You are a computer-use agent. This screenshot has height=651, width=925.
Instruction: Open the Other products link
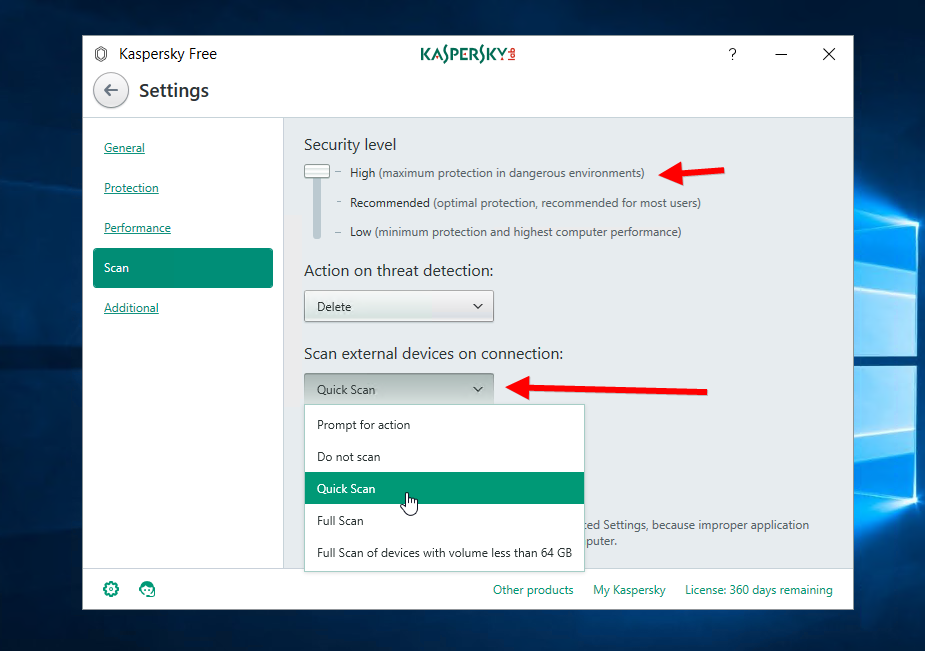click(x=533, y=590)
